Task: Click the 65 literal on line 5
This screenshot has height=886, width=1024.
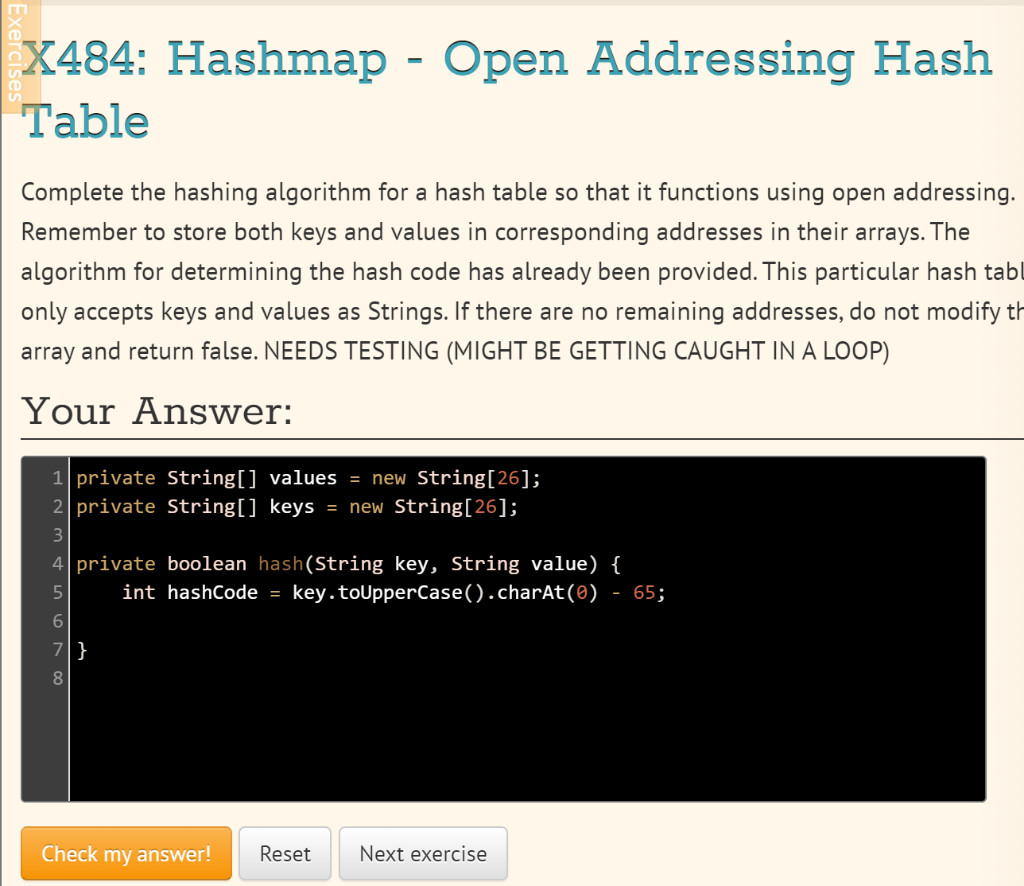Action: pos(646,592)
